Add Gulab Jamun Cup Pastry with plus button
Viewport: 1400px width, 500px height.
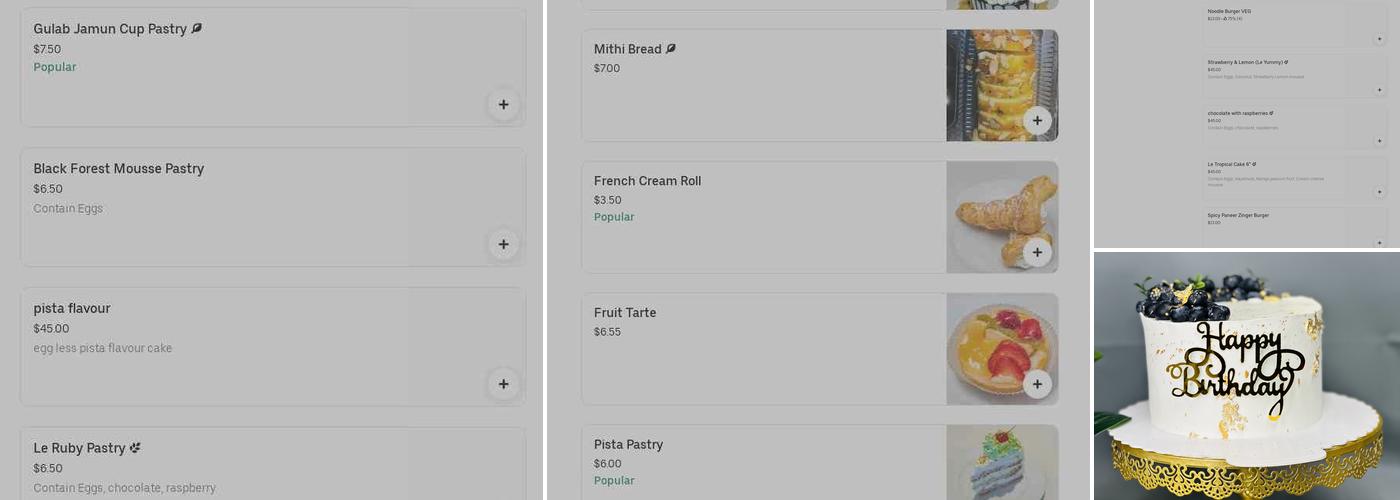click(503, 104)
